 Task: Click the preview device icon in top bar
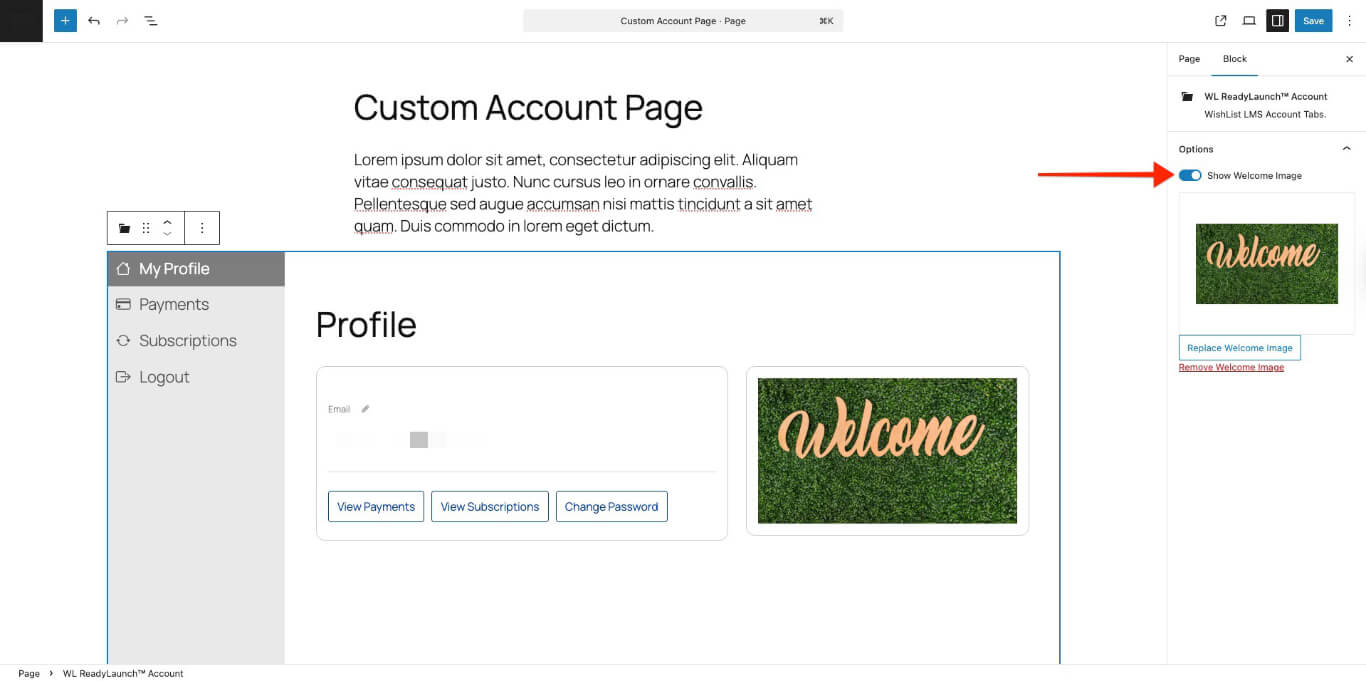coord(1248,20)
